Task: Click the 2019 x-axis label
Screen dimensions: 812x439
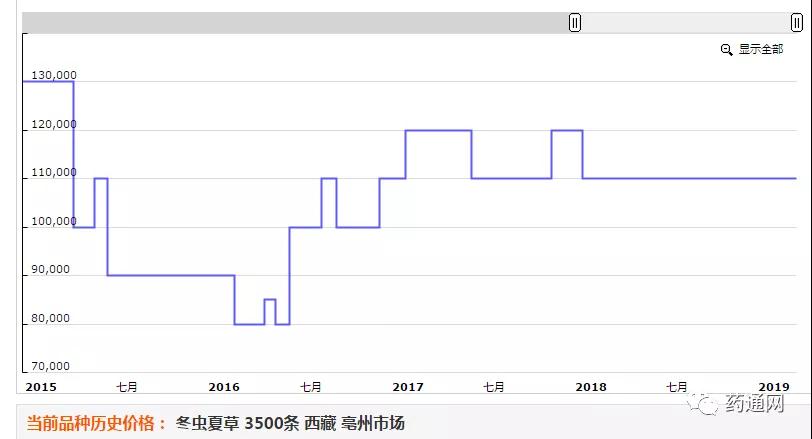Action: pyautogui.click(x=774, y=387)
